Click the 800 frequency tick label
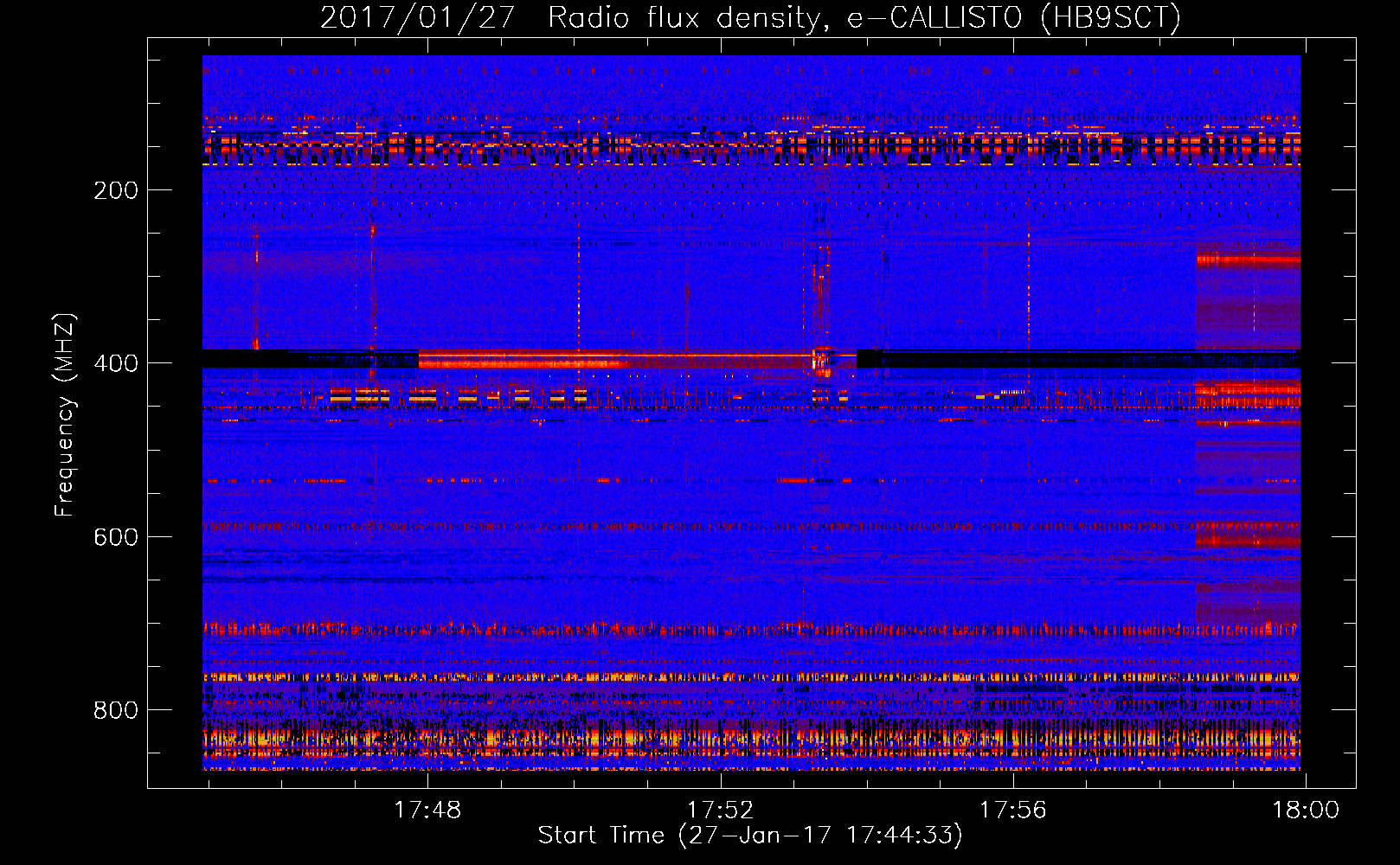This screenshot has width=1400, height=865. coord(116,710)
